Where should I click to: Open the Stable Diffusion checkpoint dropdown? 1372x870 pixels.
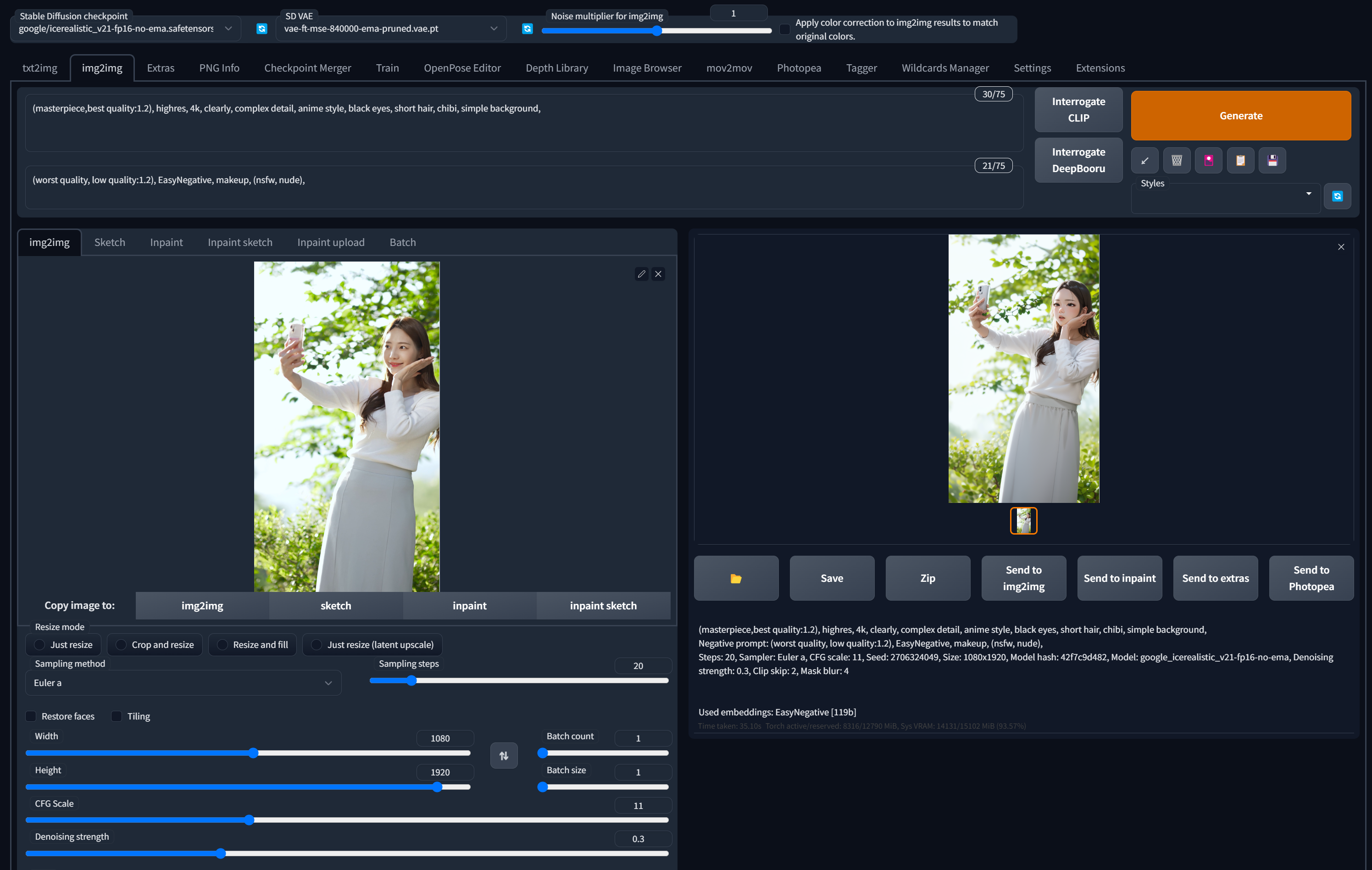coord(125,28)
